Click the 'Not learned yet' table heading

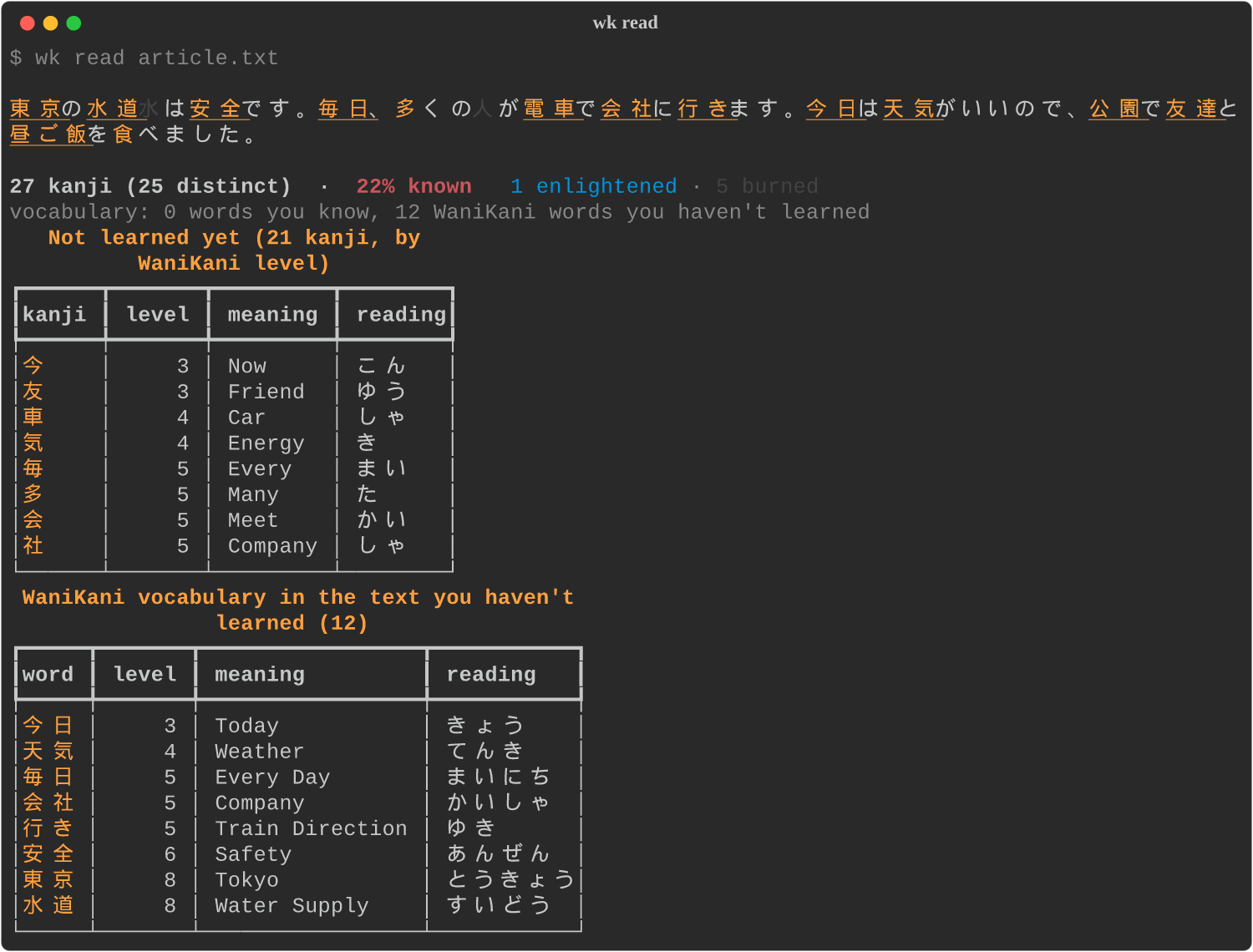[x=234, y=251]
